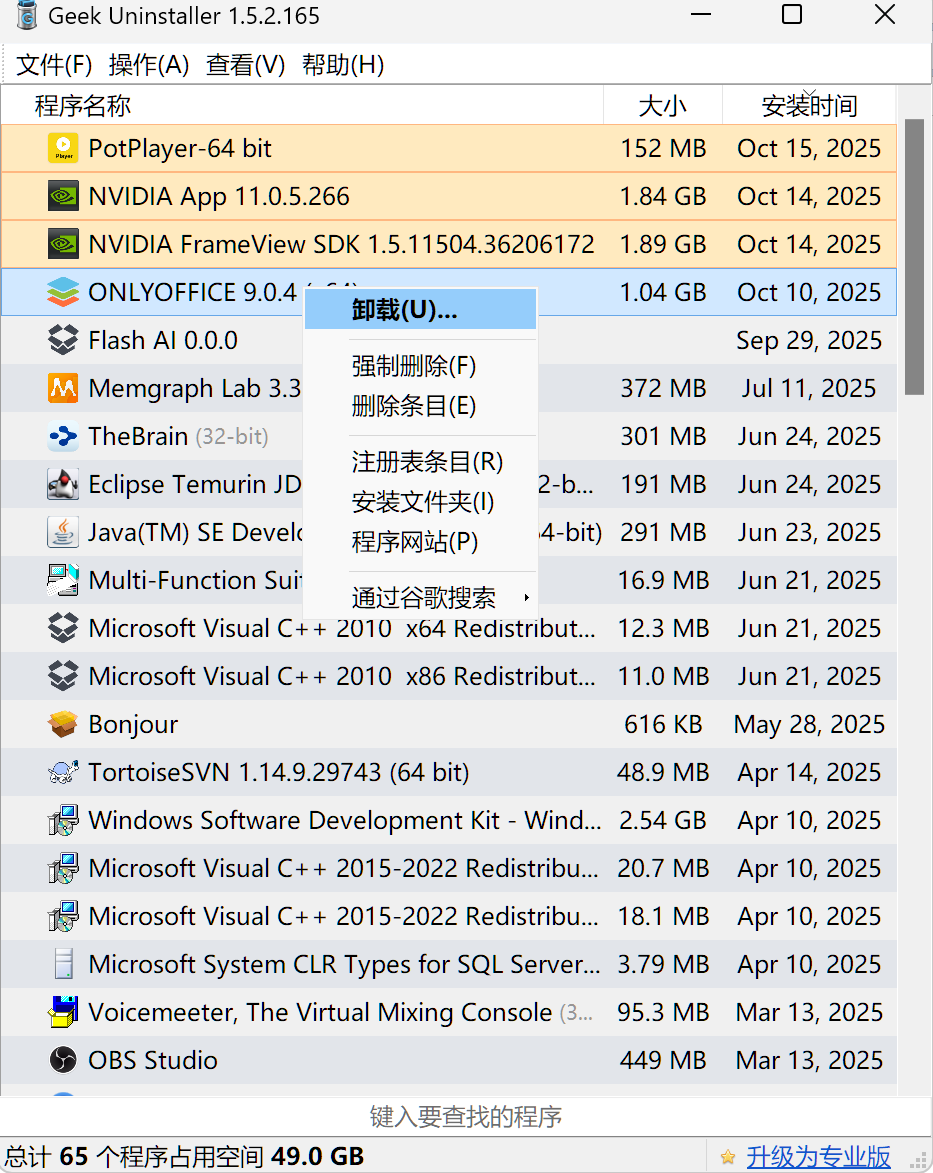
Task: Sort list by 大小 column header
Action: pyautogui.click(x=662, y=106)
